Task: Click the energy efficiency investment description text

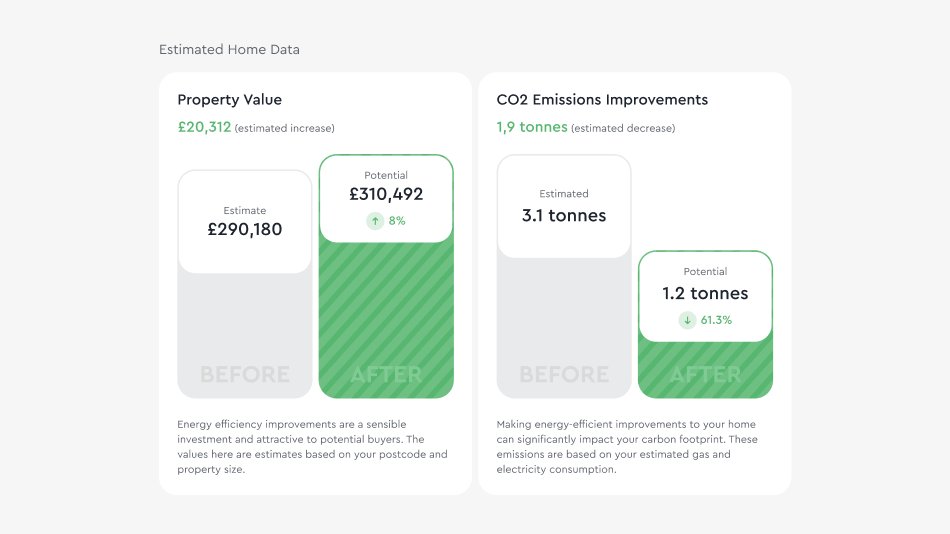Action: click(x=313, y=447)
